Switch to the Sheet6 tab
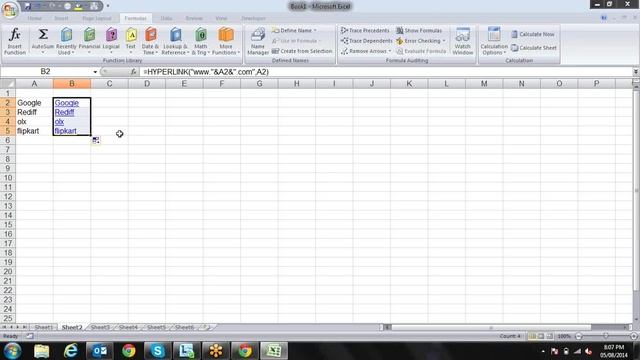 [x=184, y=327]
